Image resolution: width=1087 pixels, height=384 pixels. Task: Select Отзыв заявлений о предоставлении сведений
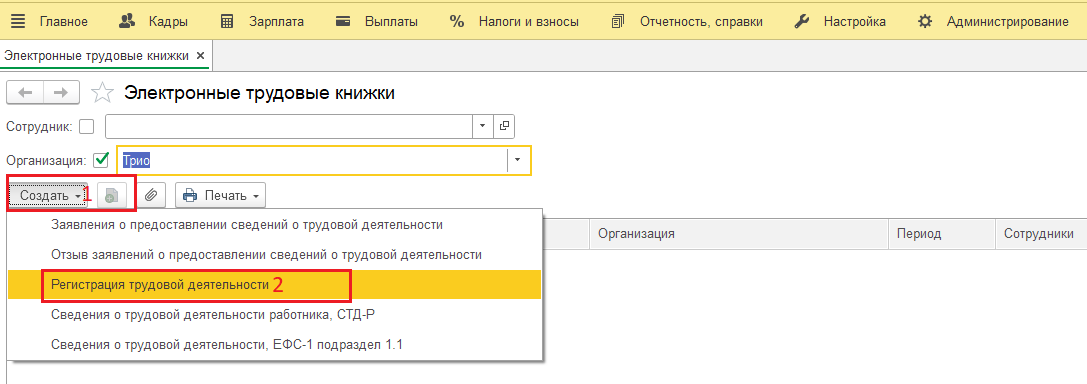point(275,254)
